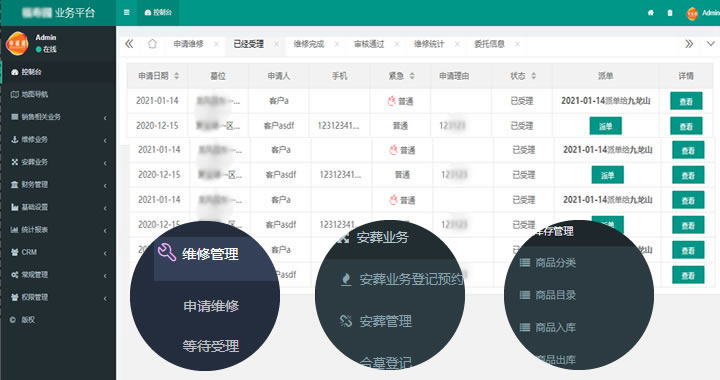The width and height of the screenshot is (720, 380).
Task: Close the 审核通过 tab
Action: point(397,44)
